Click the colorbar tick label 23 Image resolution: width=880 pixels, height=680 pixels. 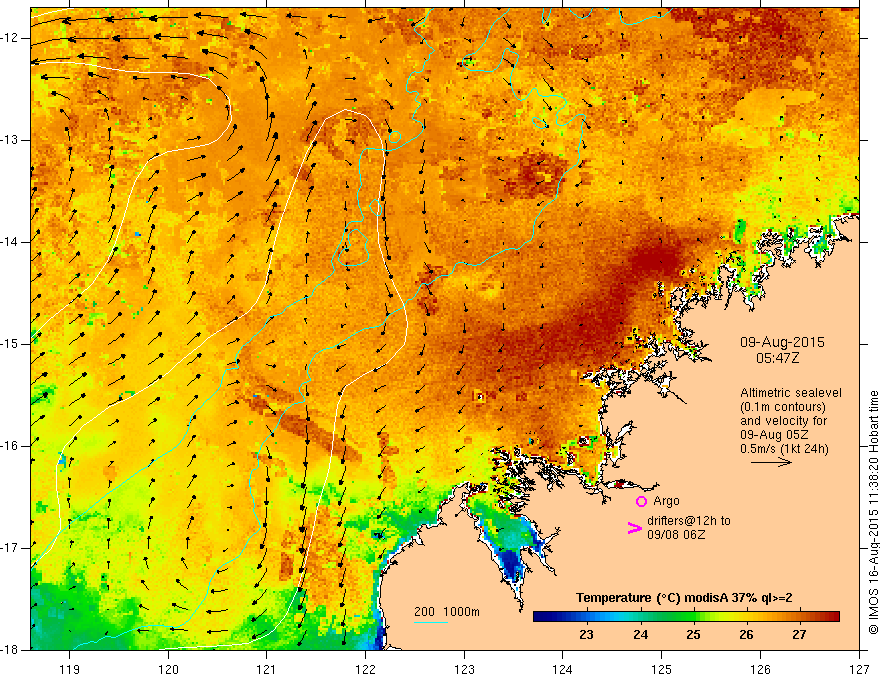tap(586, 635)
